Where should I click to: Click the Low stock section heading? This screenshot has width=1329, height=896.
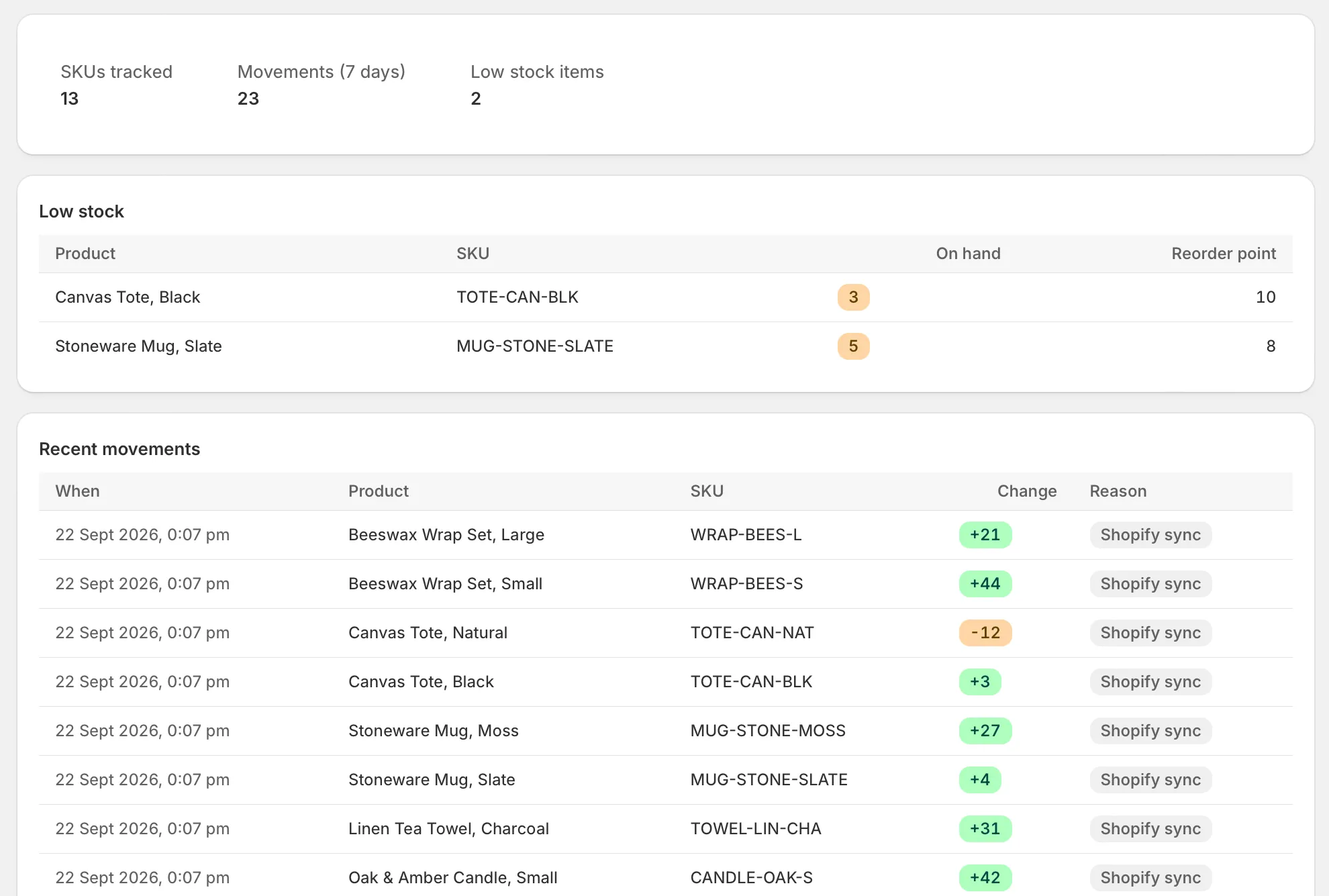(81, 211)
